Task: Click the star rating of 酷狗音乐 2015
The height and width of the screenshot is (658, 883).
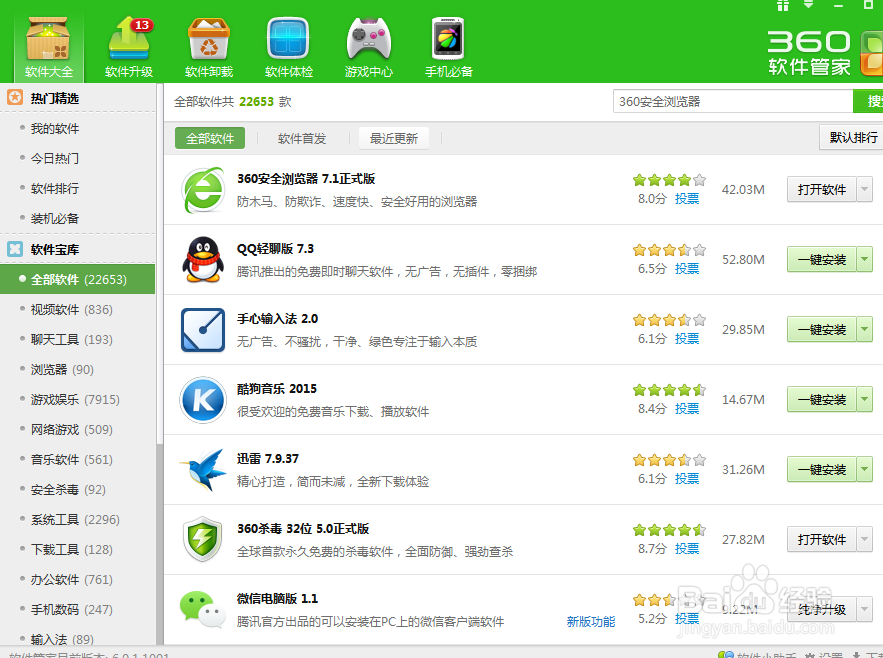Action: [x=669, y=390]
